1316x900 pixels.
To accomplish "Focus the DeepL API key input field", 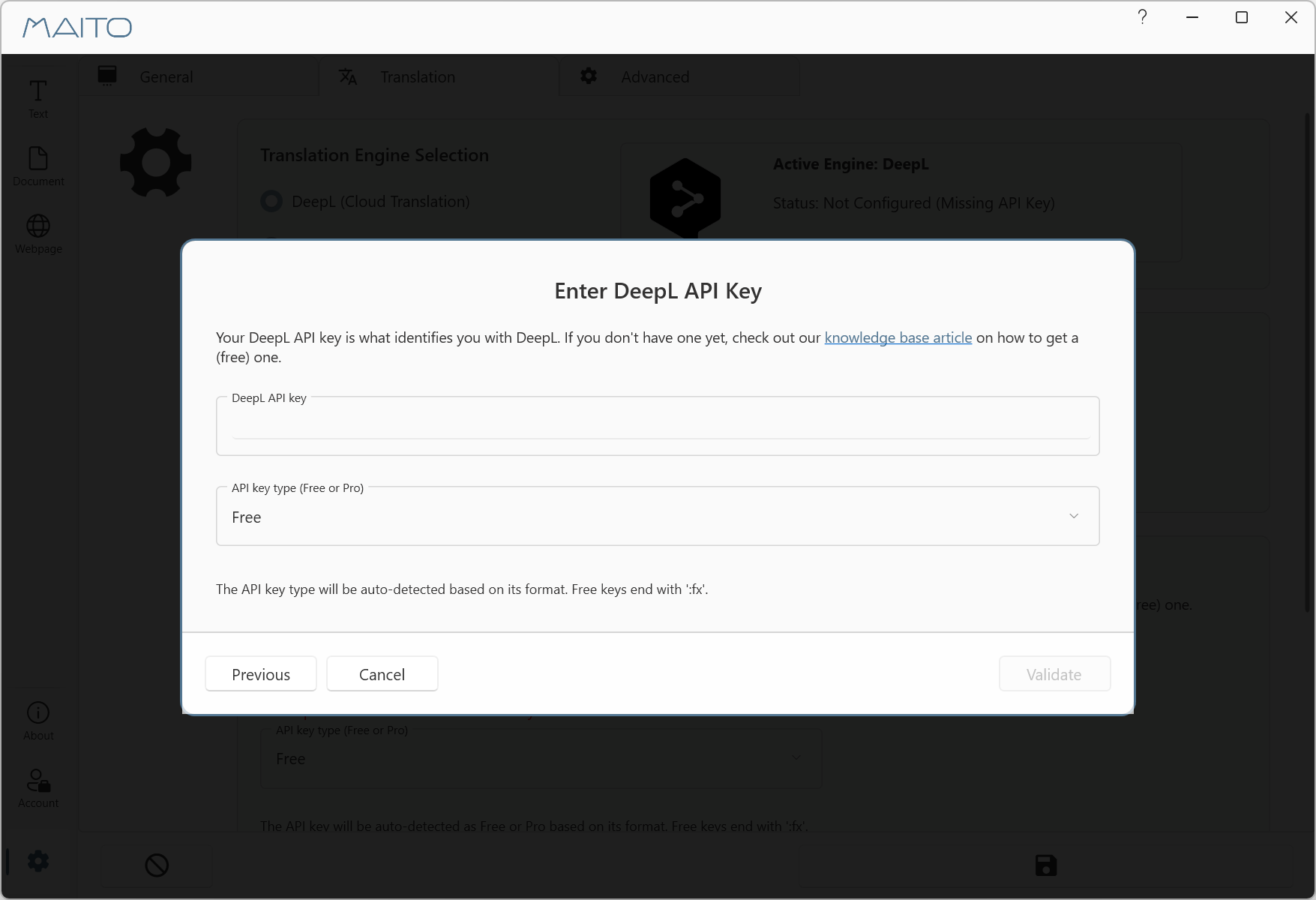I will (658, 426).
